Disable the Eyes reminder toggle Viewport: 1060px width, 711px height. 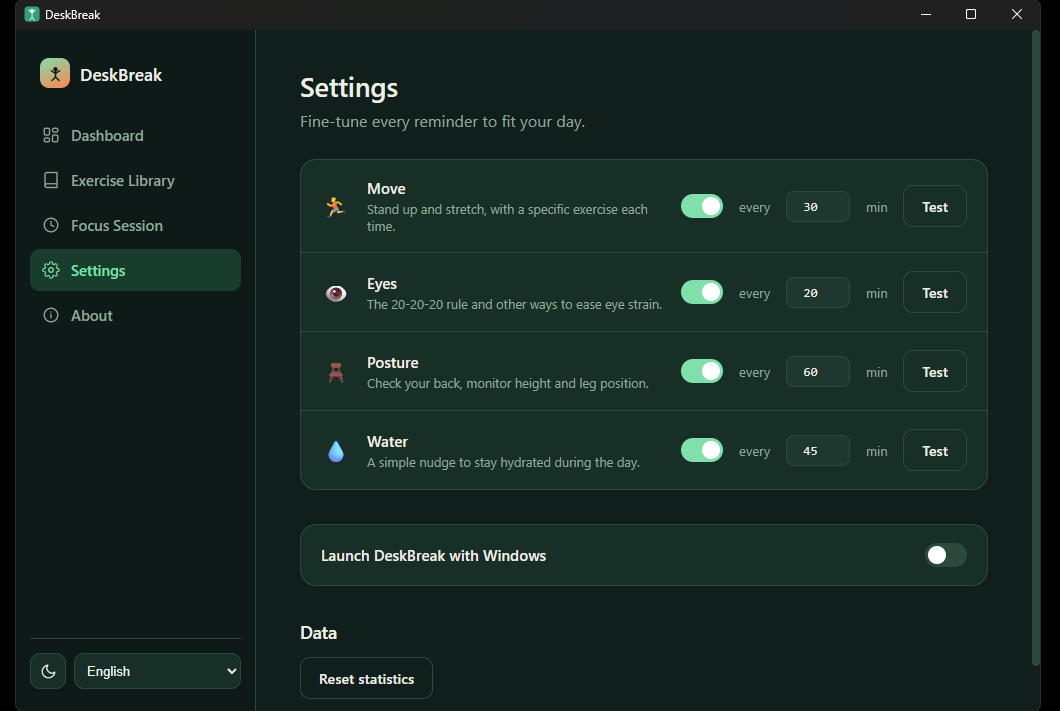(x=702, y=292)
